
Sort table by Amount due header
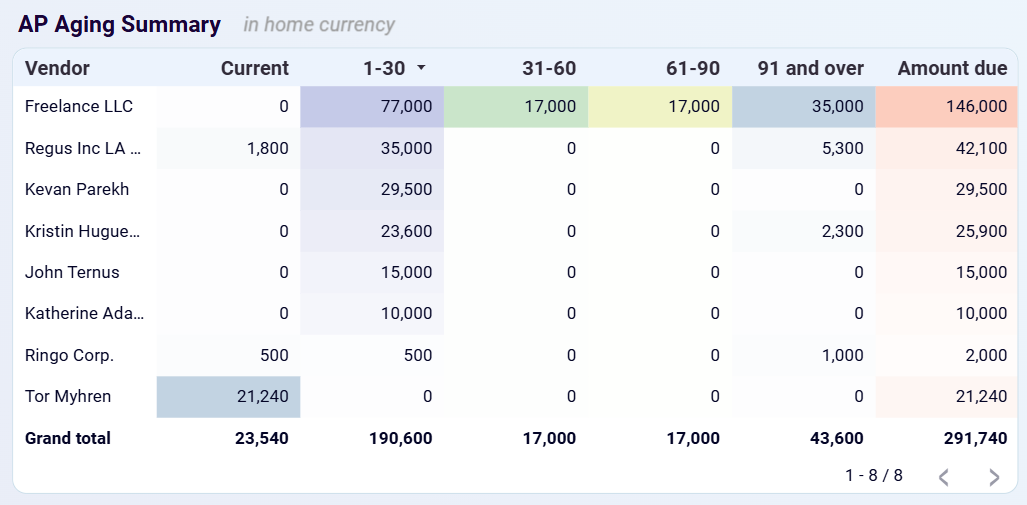click(x=952, y=68)
